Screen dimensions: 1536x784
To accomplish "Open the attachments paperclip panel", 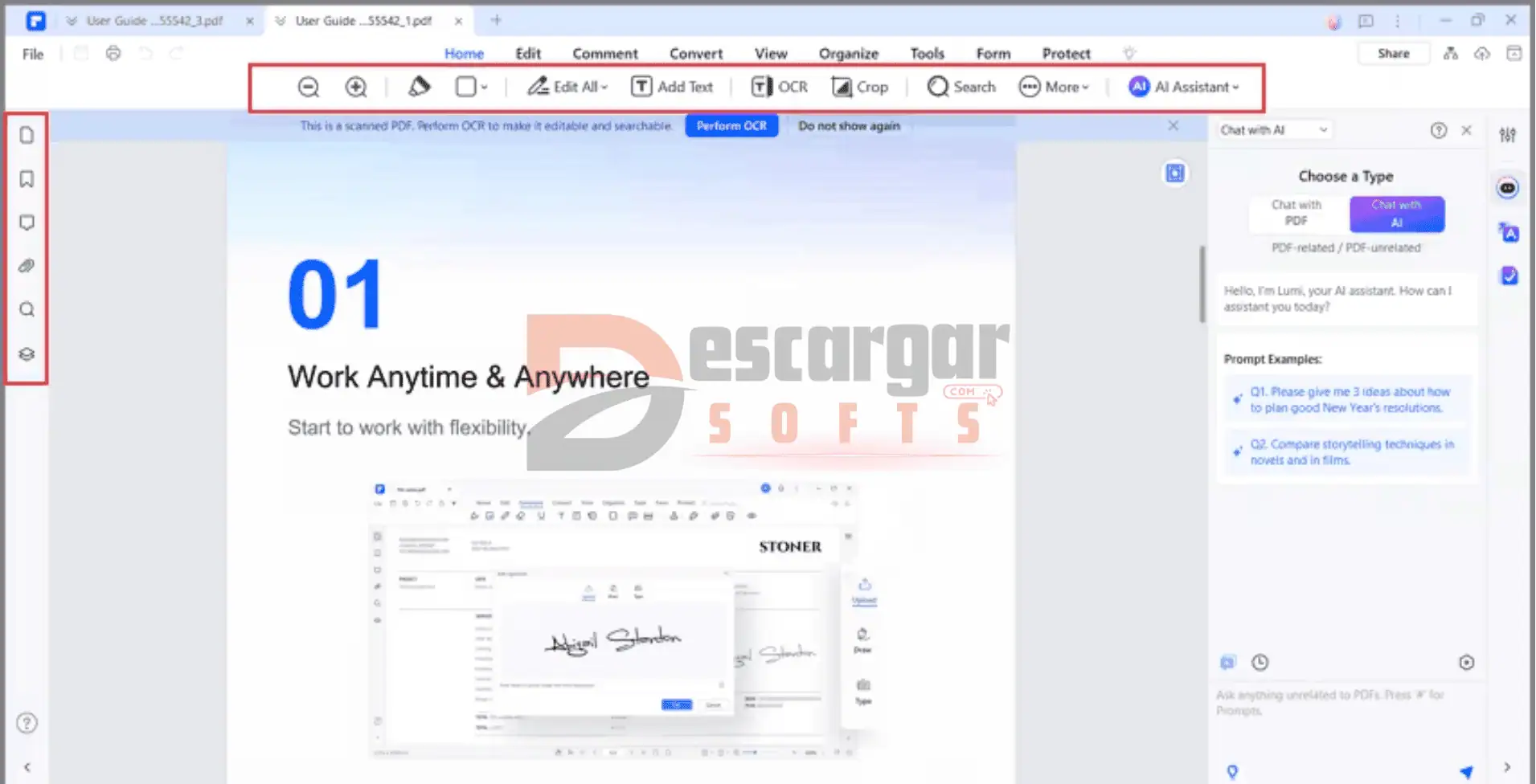I will click(x=27, y=266).
